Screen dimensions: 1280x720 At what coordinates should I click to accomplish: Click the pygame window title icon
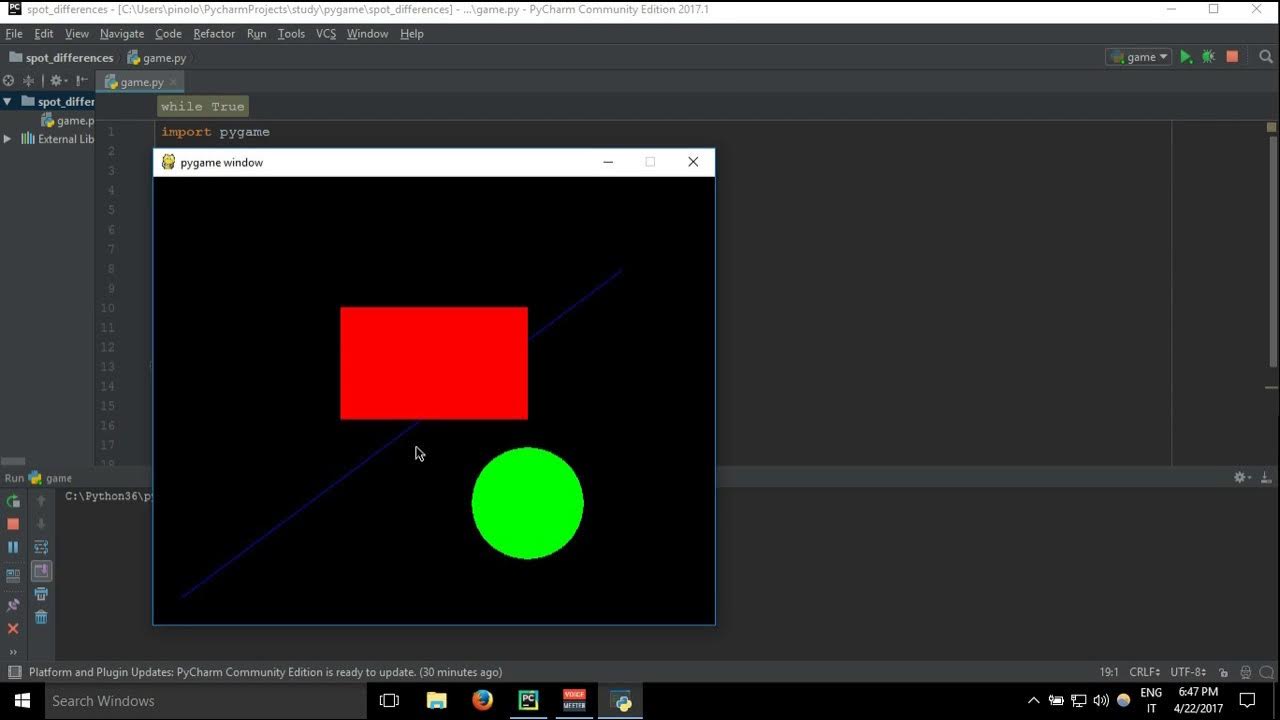click(168, 162)
